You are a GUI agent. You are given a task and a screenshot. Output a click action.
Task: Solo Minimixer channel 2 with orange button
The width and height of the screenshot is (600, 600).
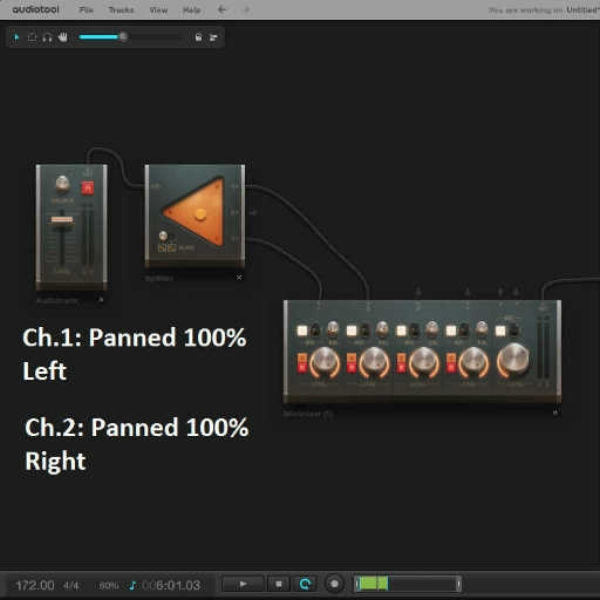352,358
